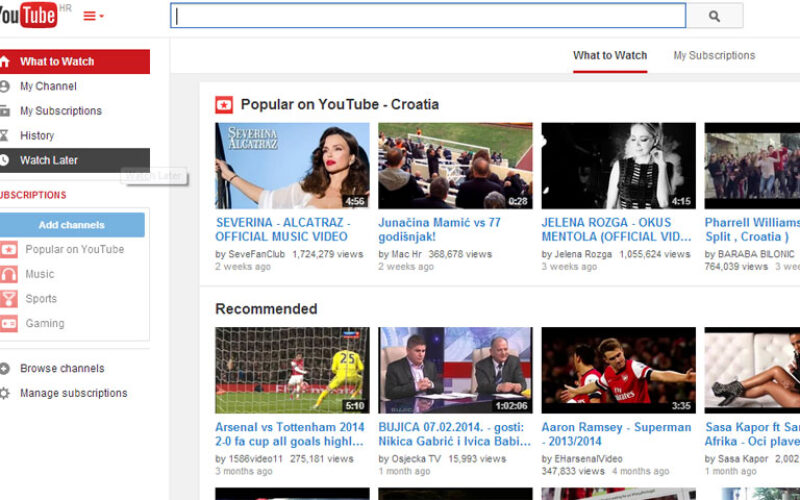Select the What to Watch tab
The width and height of the screenshot is (800, 500).
click(x=610, y=56)
